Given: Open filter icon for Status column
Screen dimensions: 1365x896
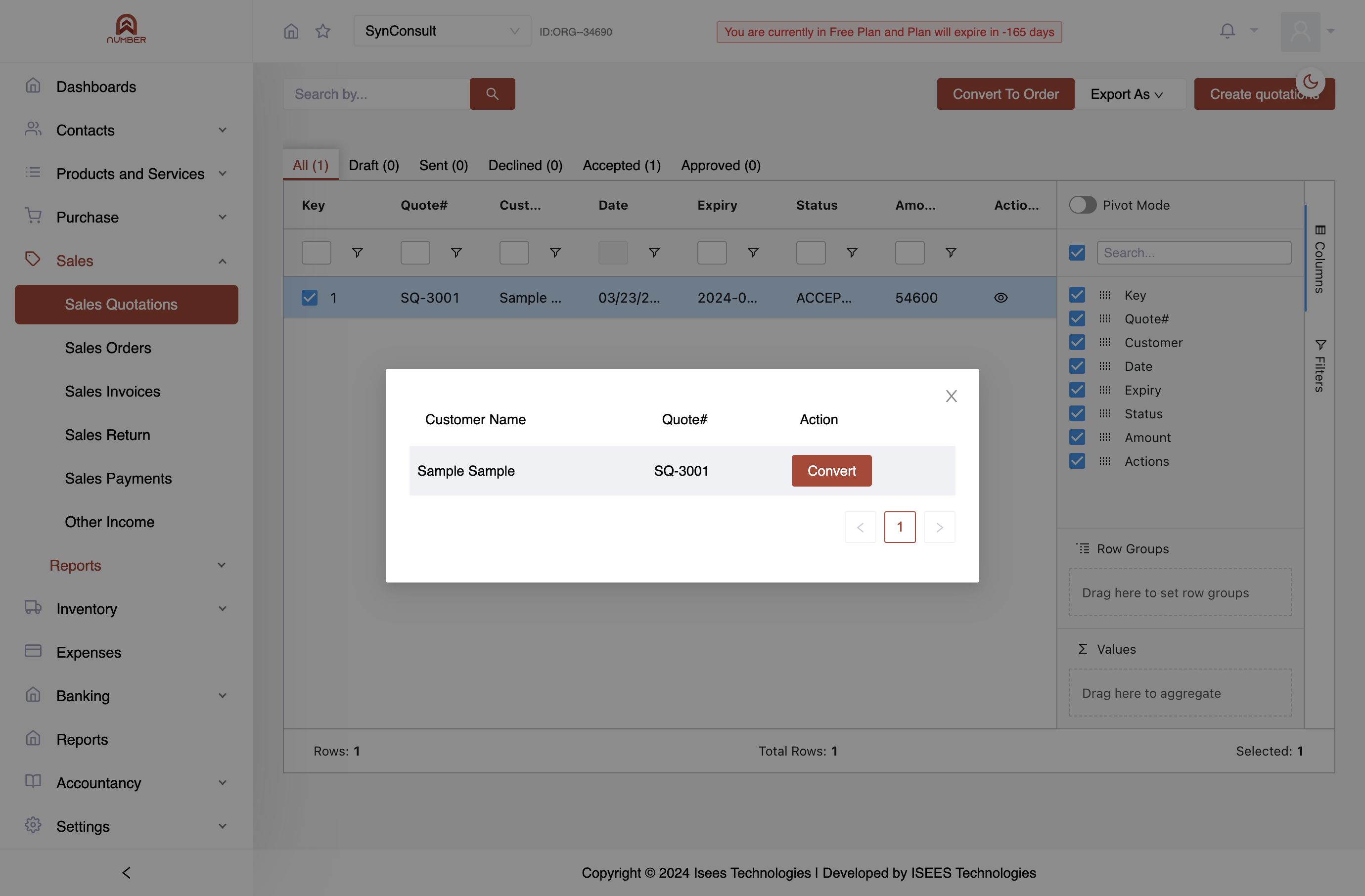Looking at the screenshot, I should pos(852,252).
